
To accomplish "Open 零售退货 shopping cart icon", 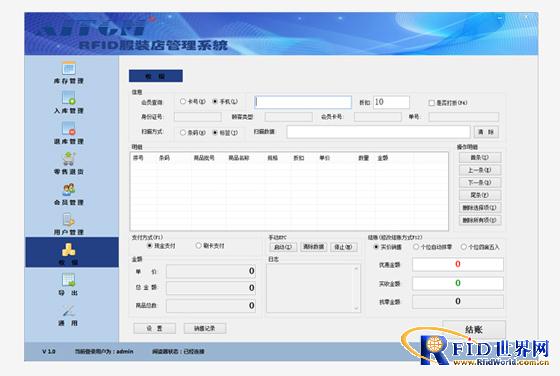I will pos(69,159).
